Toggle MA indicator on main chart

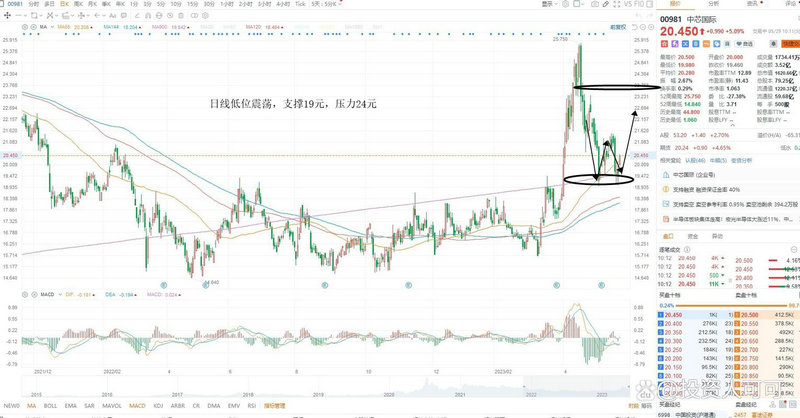(31, 406)
